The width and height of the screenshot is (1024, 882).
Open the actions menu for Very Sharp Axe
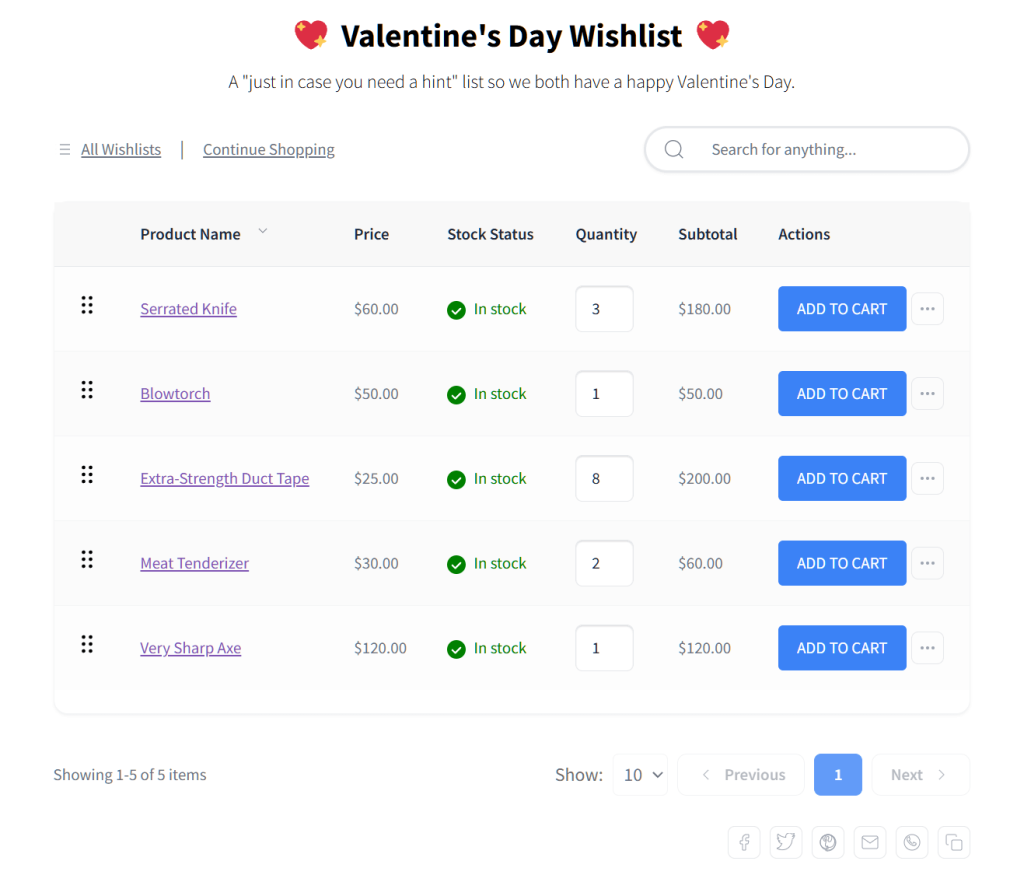click(x=927, y=648)
